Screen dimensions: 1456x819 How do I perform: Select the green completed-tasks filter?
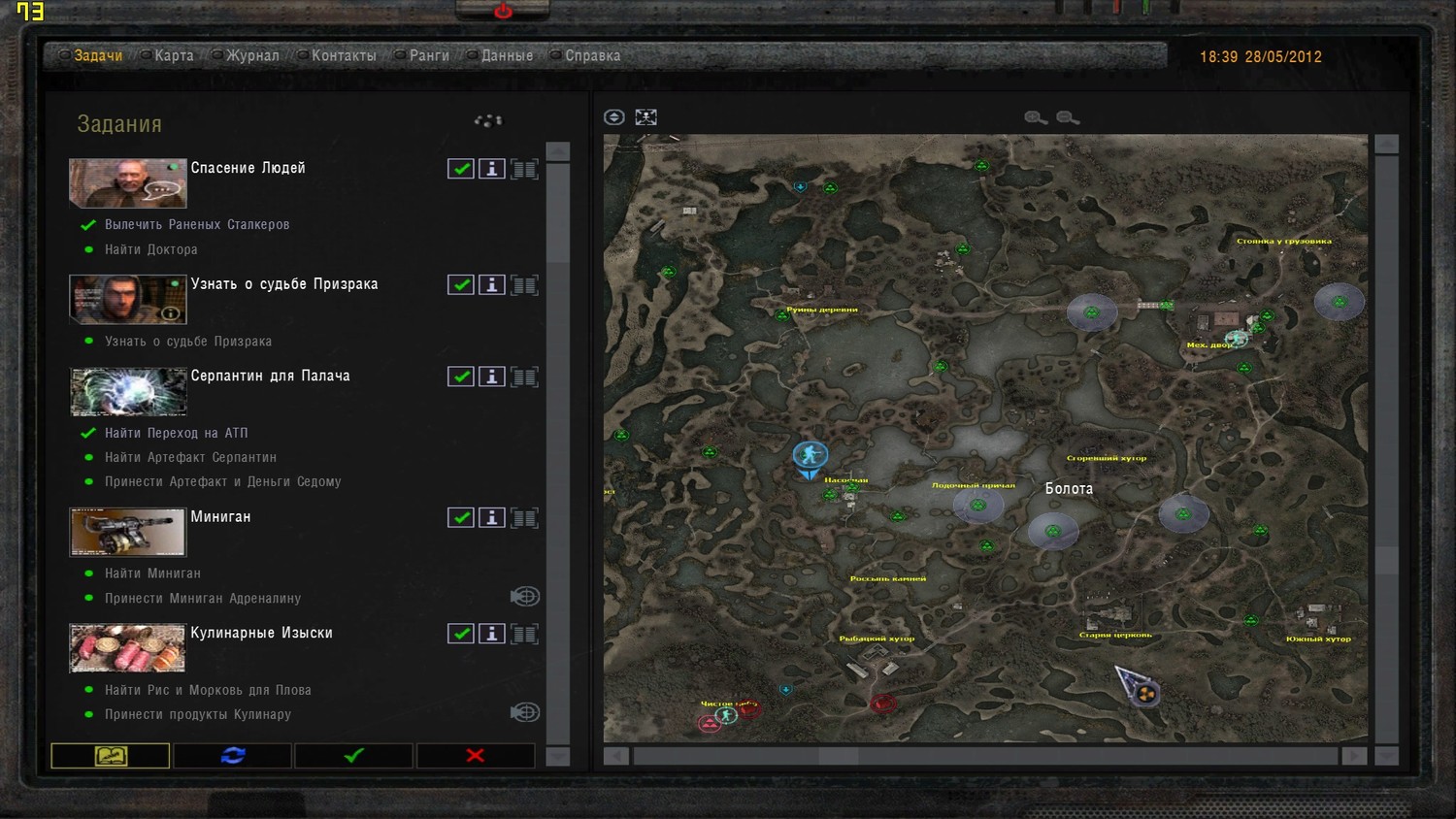pyautogui.click(x=354, y=755)
